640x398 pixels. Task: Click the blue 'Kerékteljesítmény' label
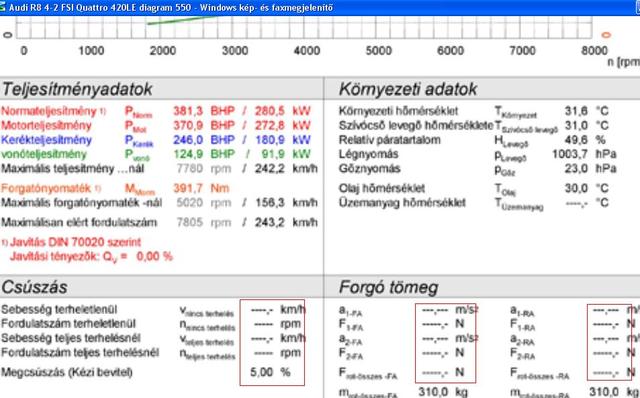[x=46, y=140]
